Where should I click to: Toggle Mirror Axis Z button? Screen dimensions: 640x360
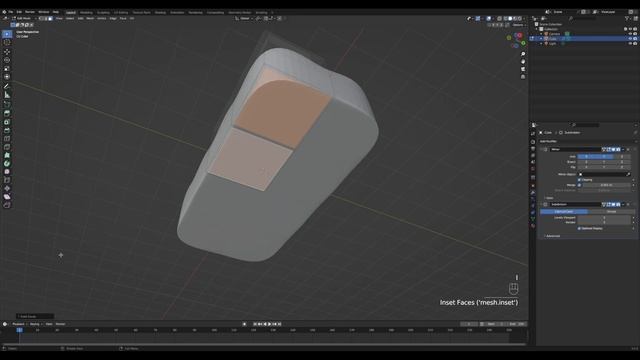tap(622, 156)
